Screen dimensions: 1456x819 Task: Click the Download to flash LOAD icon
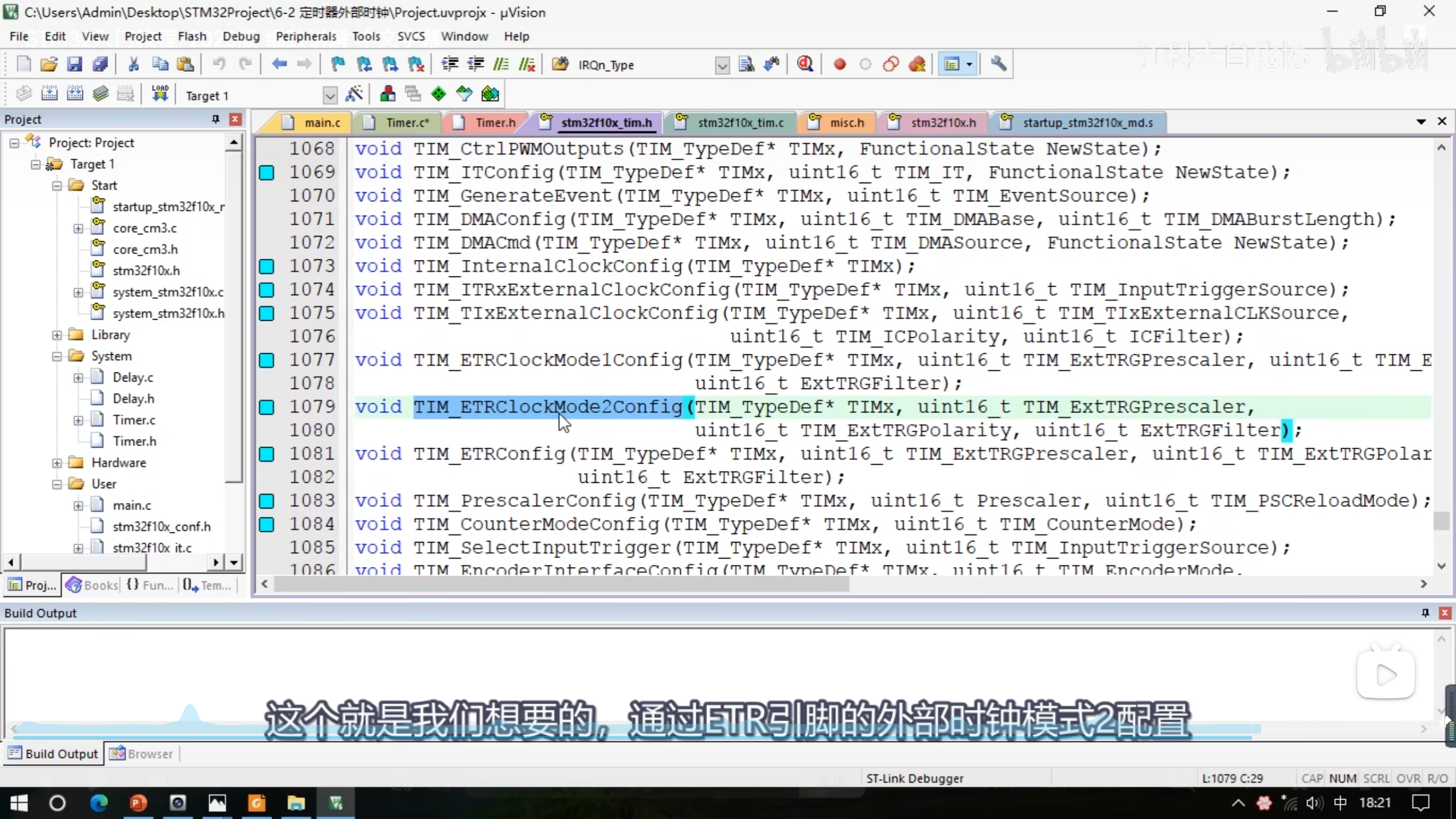coord(160,94)
